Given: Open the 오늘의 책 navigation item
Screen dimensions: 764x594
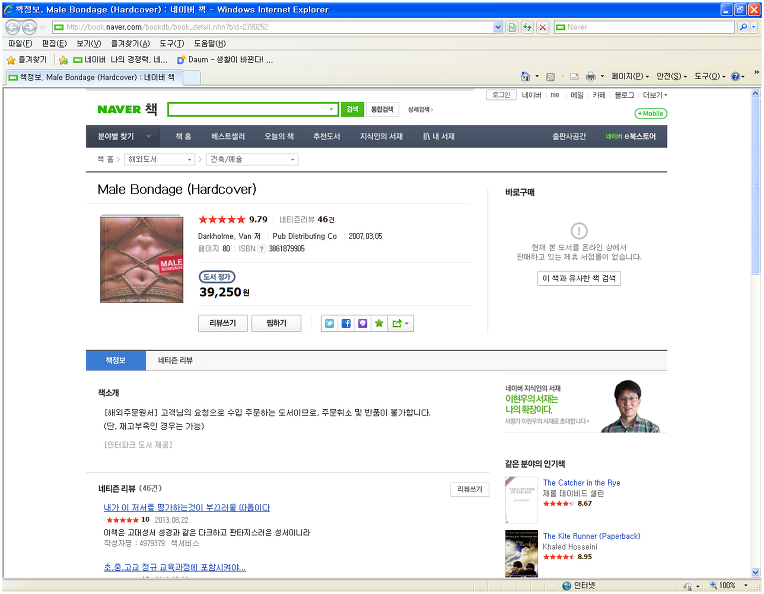Looking at the screenshot, I should click(x=279, y=136).
